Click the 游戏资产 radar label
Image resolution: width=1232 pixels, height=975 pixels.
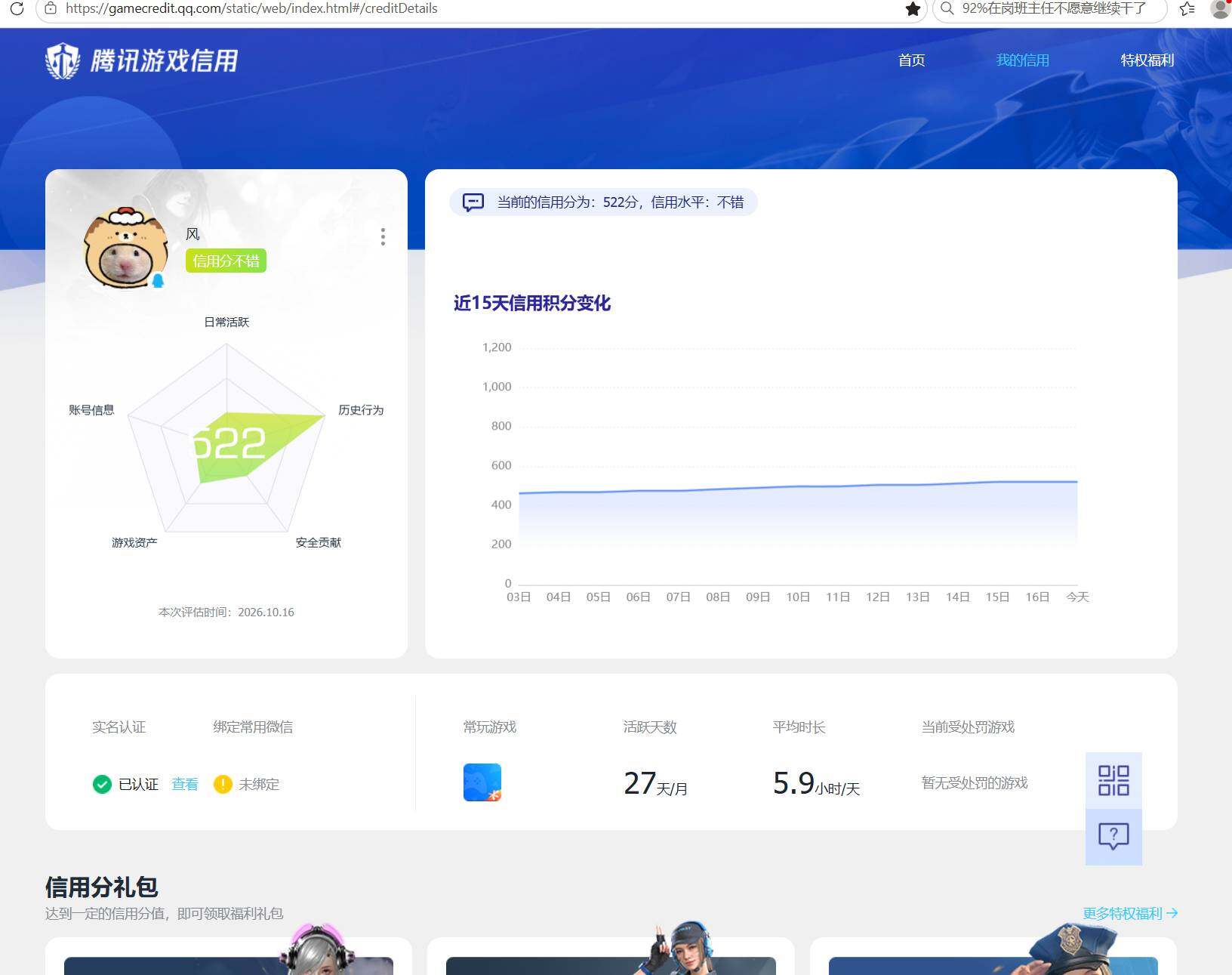(134, 543)
